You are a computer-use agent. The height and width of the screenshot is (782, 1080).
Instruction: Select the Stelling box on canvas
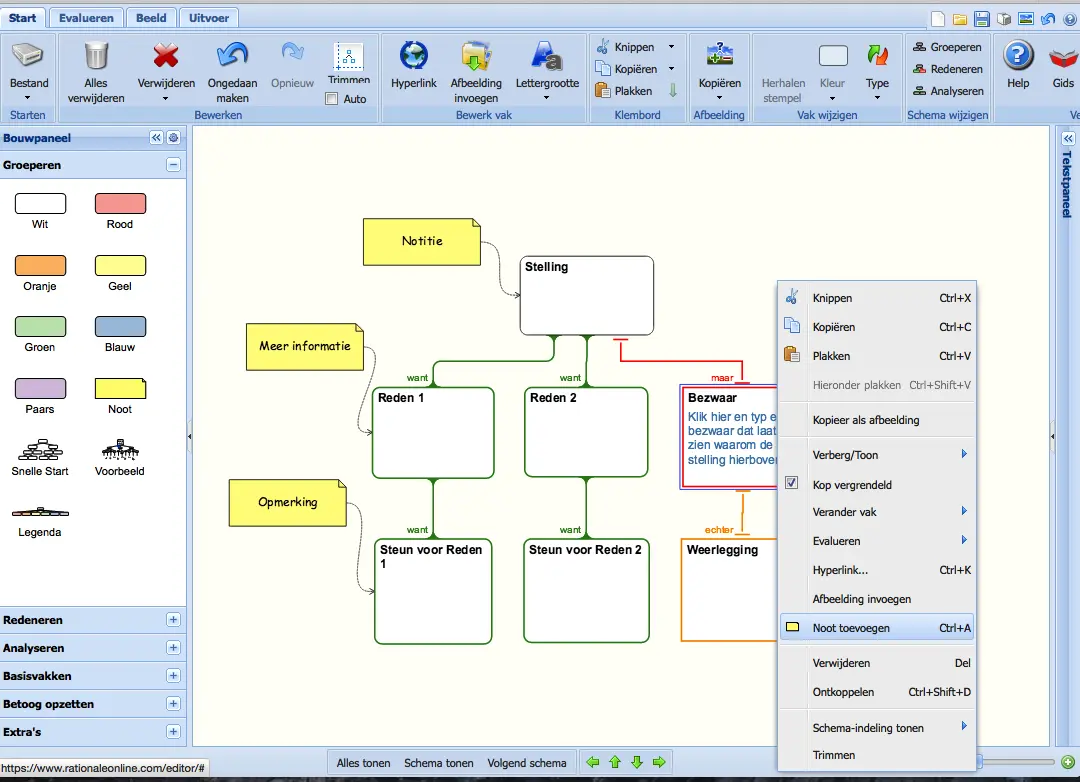pyautogui.click(x=586, y=295)
